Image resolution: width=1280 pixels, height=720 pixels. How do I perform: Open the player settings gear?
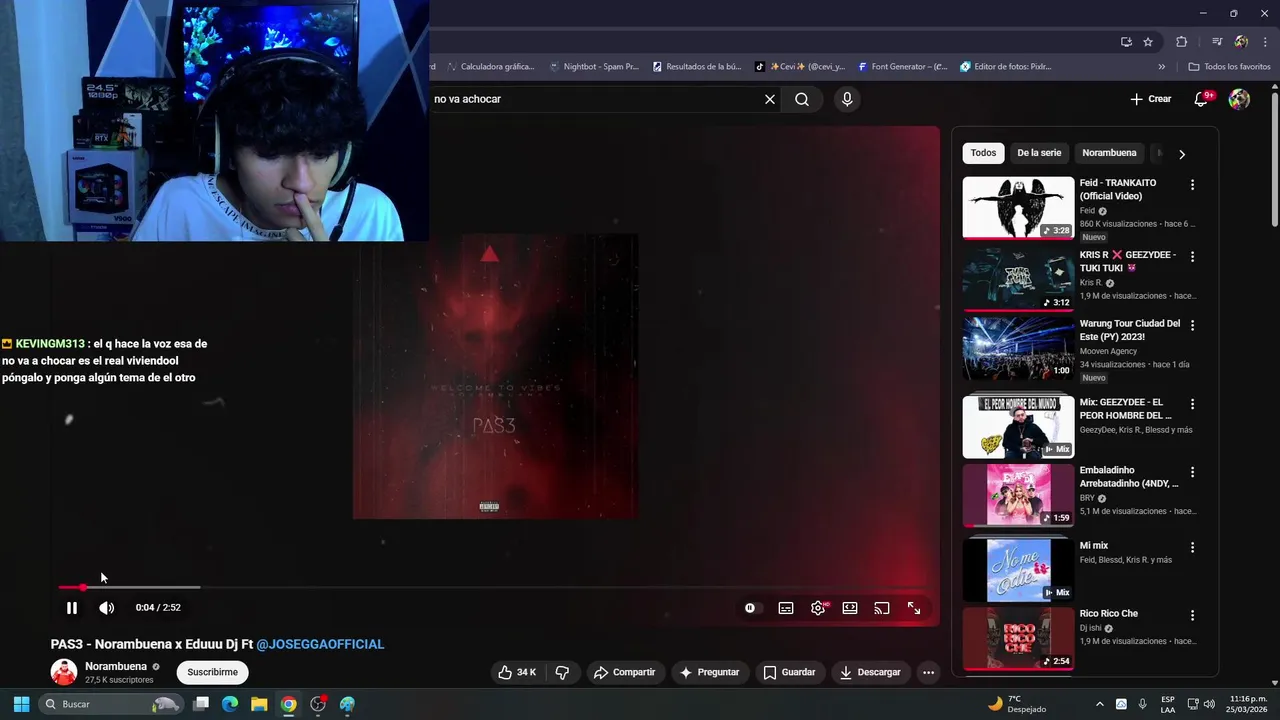pyautogui.click(x=818, y=608)
